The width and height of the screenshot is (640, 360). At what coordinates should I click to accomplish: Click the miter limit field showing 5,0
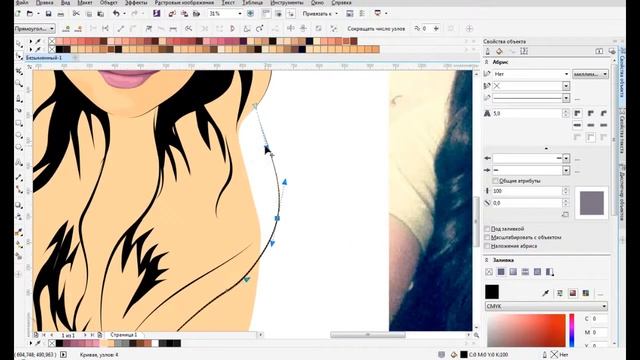pos(527,113)
